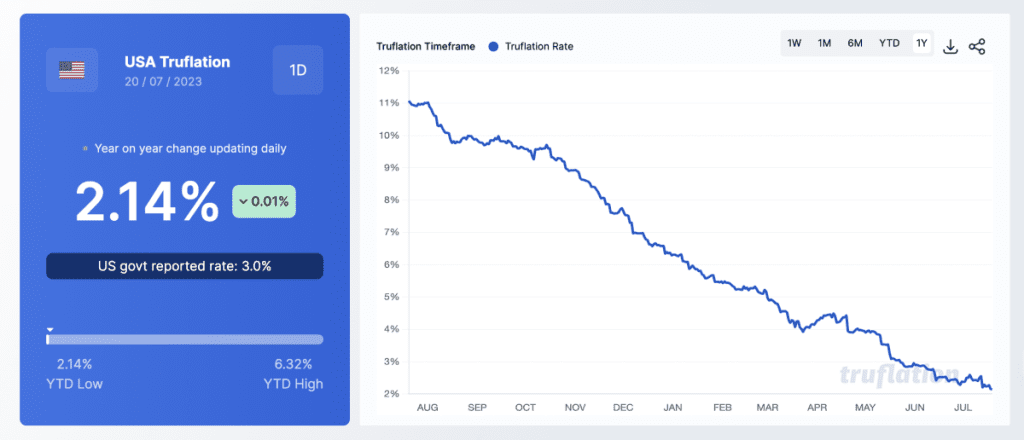Click the share chart icon
This screenshot has width=1024, height=440.
click(x=976, y=46)
